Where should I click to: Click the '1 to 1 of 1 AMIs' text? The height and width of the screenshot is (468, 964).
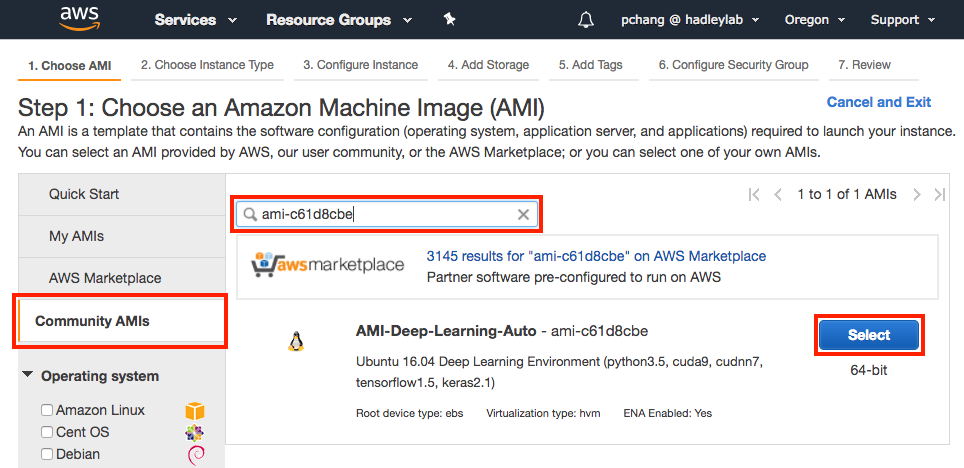point(847,194)
